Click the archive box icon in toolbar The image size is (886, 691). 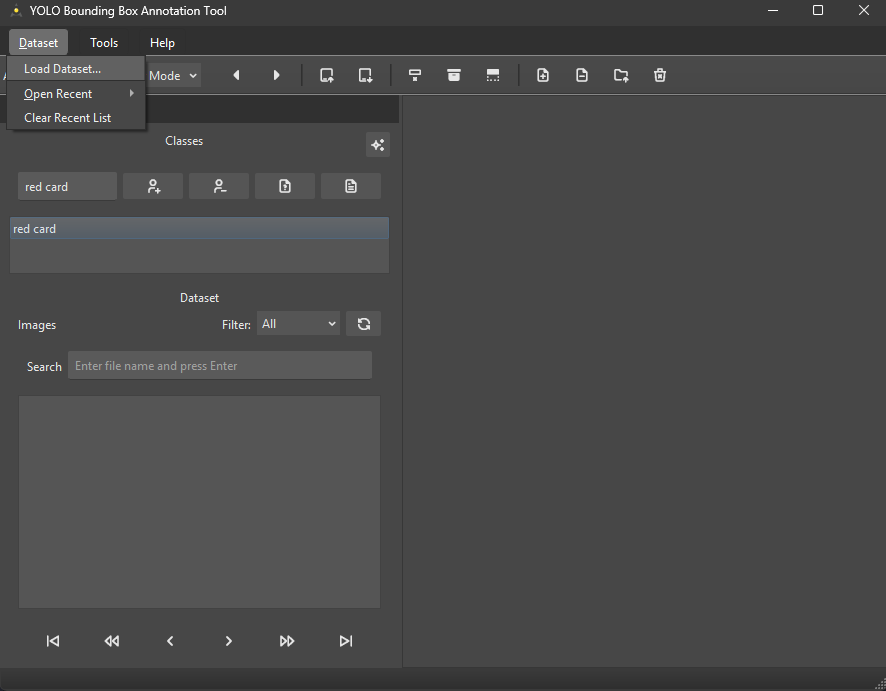tap(454, 75)
